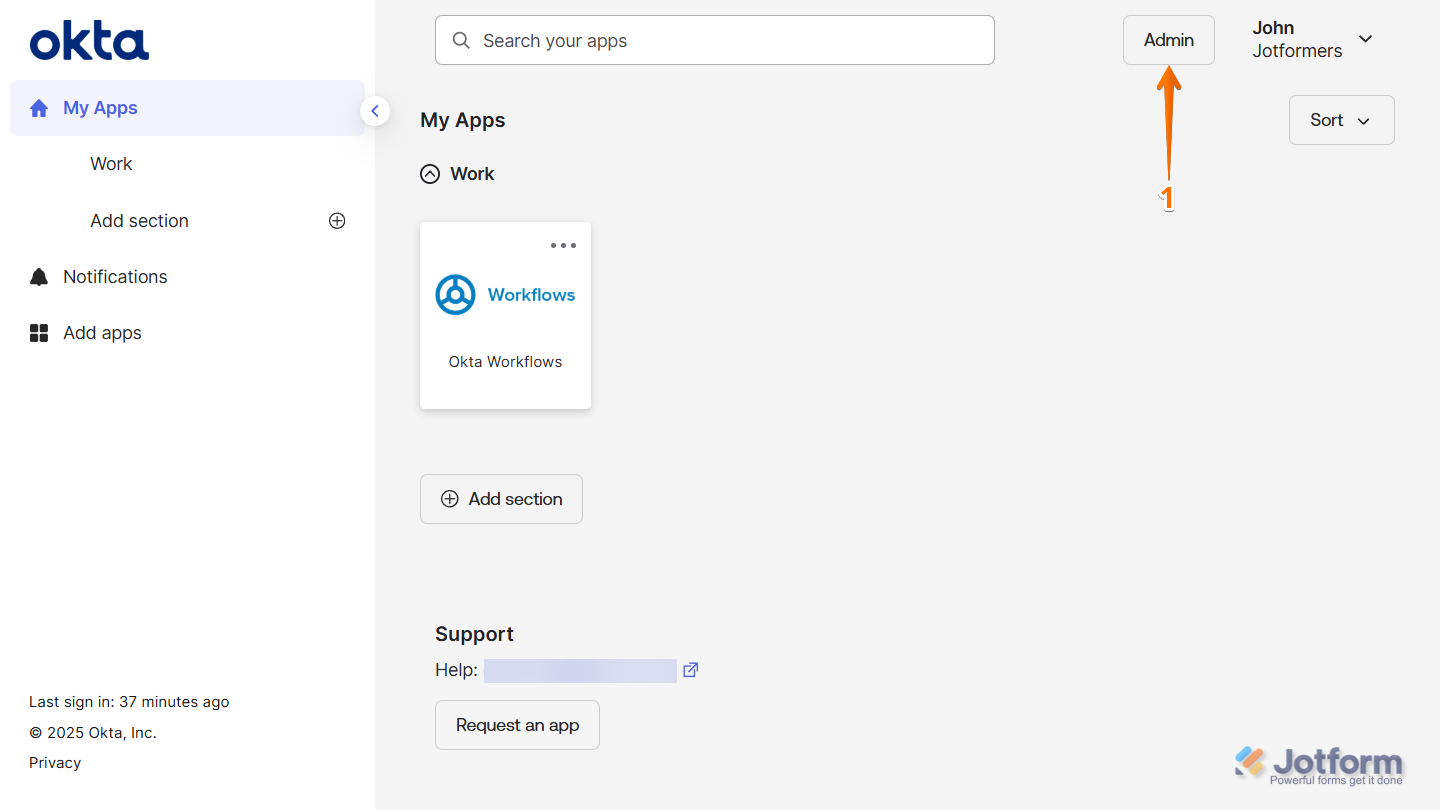Collapse the sidebar with the chevron button

[375, 111]
